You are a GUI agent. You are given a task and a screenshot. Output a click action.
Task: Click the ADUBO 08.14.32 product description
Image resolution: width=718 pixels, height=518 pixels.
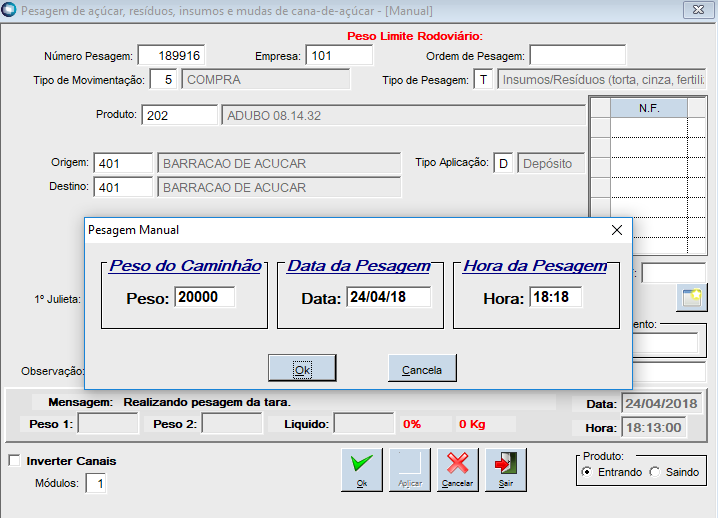point(403,115)
